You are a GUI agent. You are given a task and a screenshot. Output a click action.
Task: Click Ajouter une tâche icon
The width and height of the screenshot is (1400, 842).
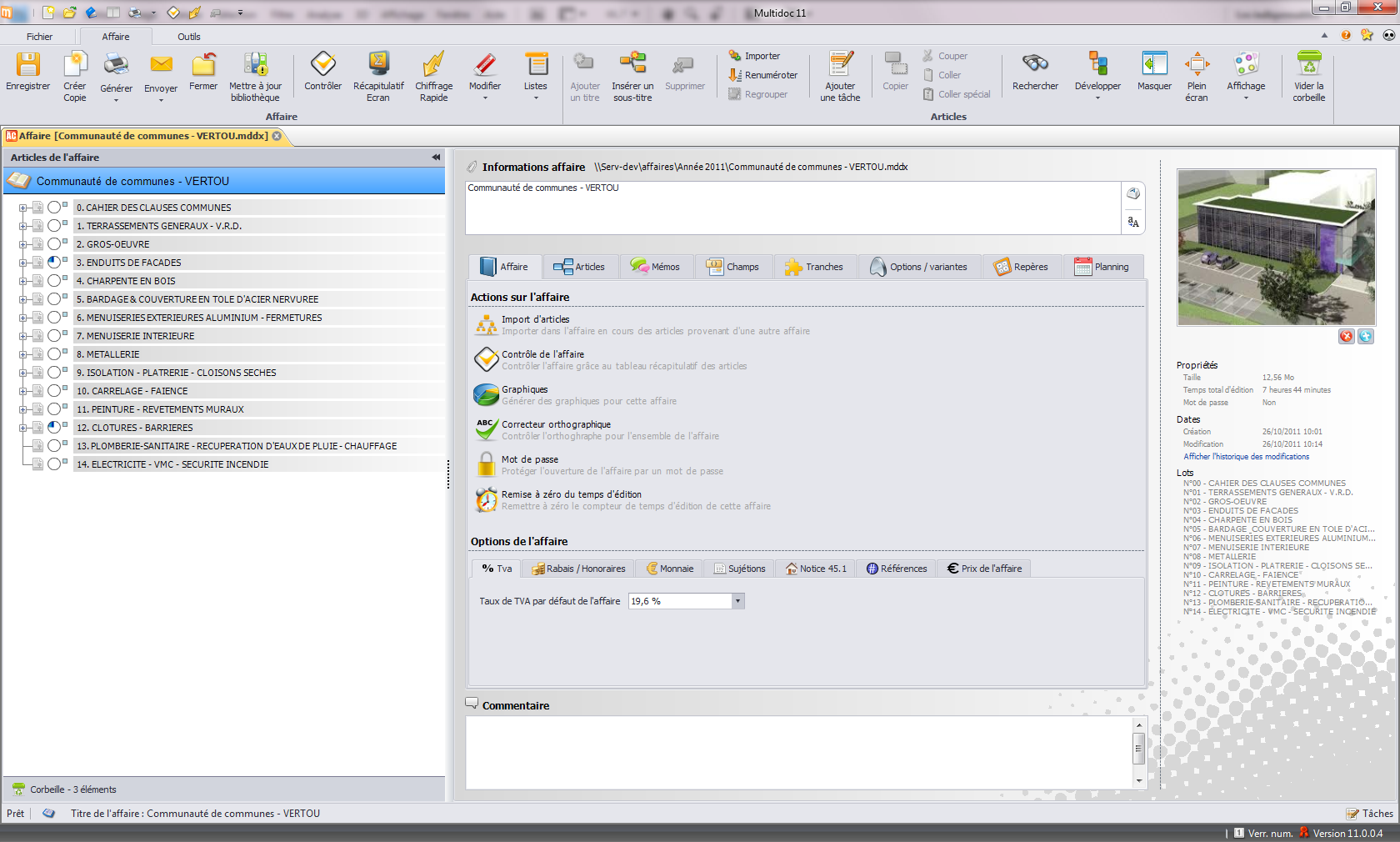[840, 64]
